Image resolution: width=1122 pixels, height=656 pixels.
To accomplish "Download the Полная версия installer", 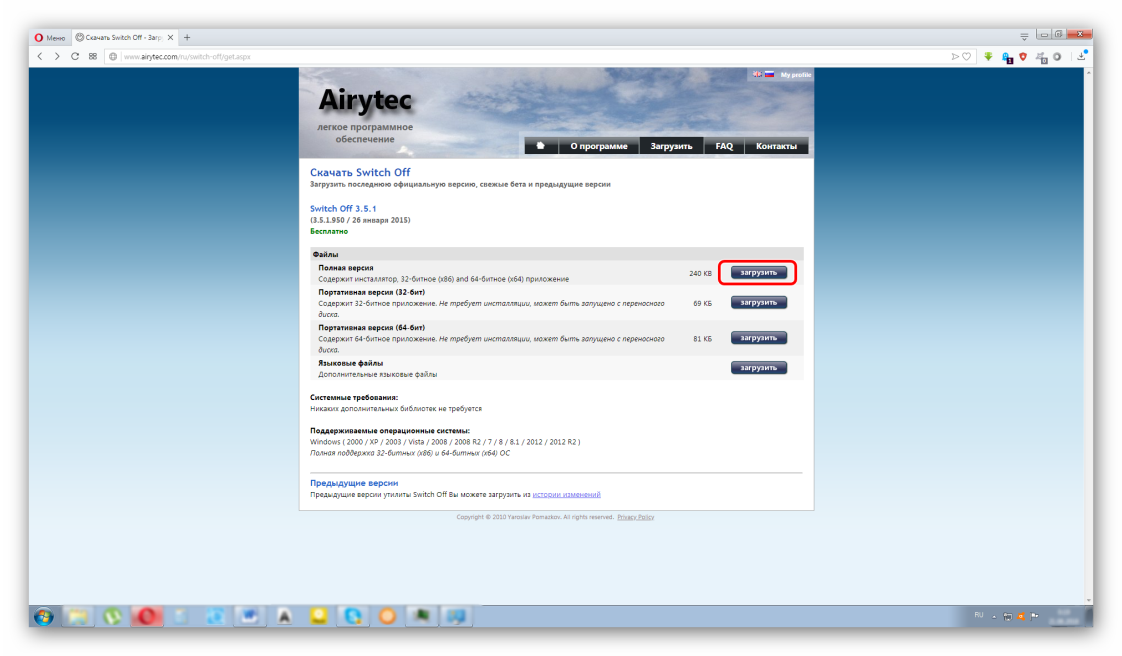I will pos(758,272).
